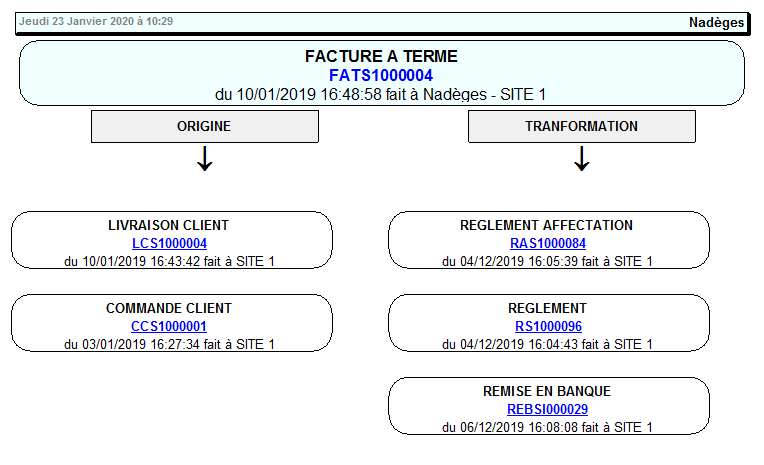Click the FACTURE A TERME heading
This screenshot has width=764, height=465.
pos(381,57)
